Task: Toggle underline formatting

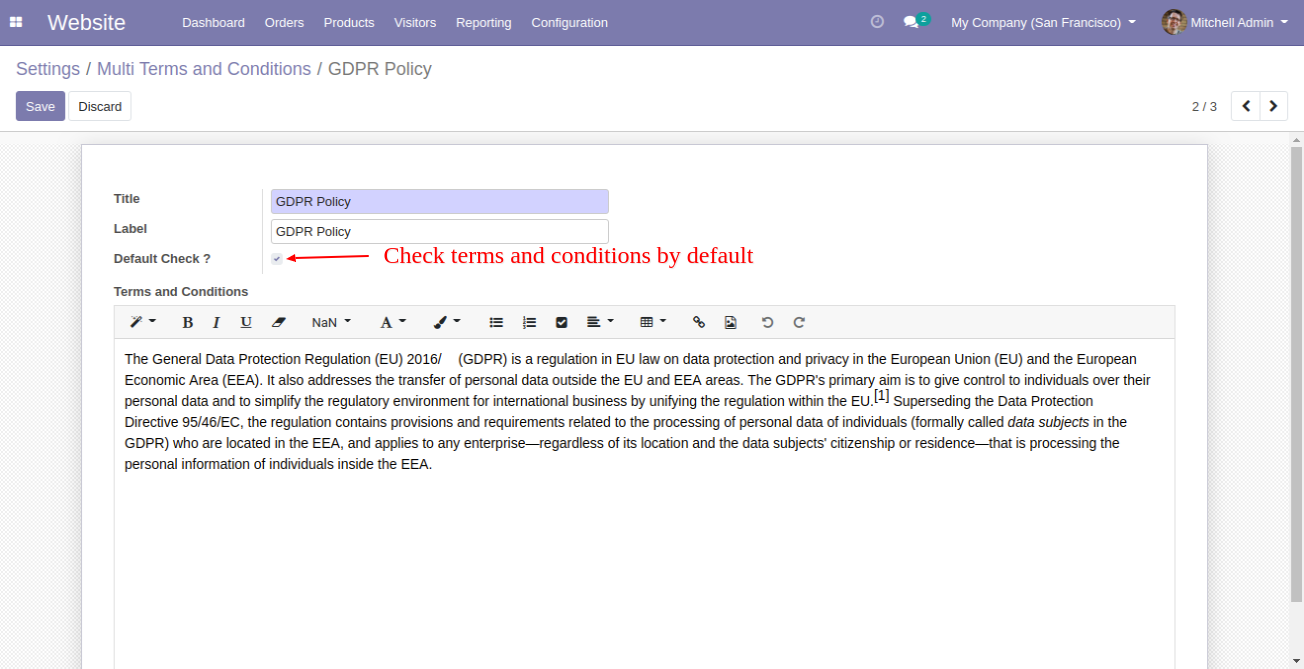Action: click(246, 322)
